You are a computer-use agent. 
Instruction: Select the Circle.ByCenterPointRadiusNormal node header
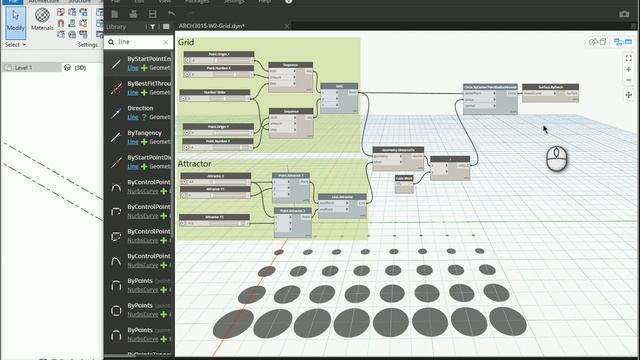[490, 87]
